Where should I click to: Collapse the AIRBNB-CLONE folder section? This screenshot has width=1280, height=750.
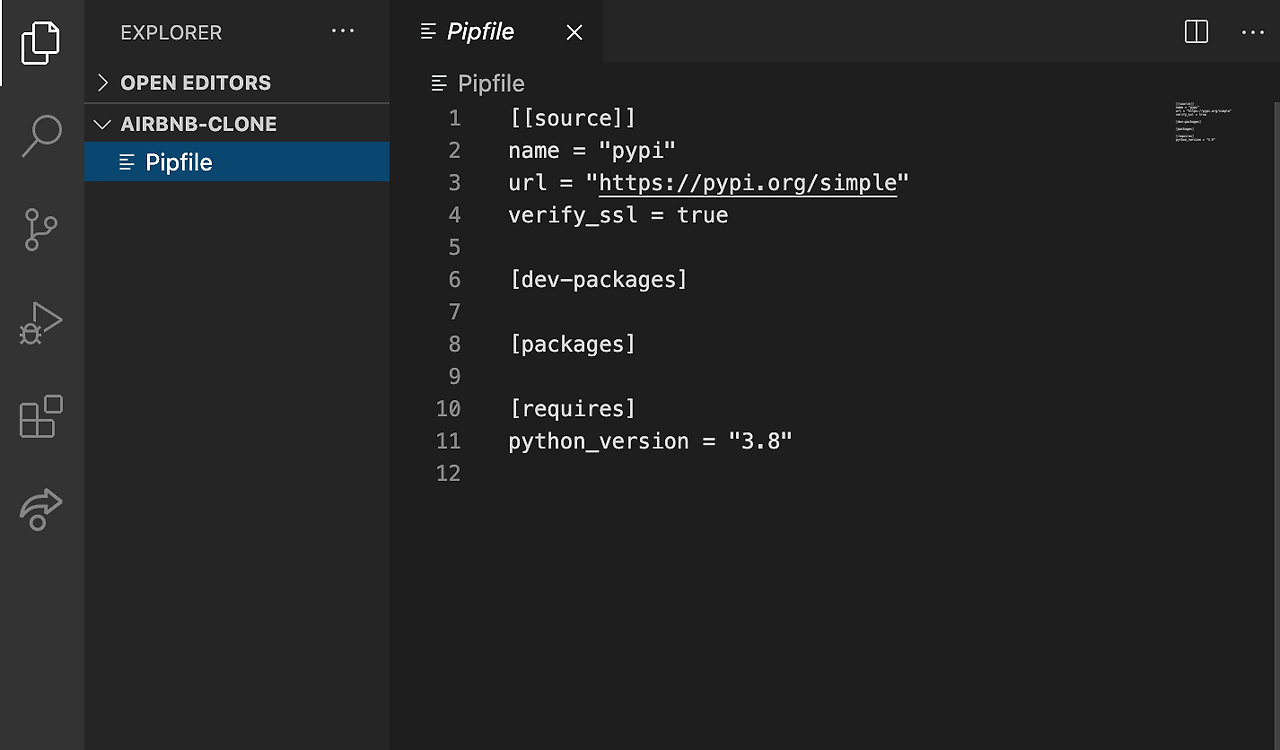[x=237, y=124]
